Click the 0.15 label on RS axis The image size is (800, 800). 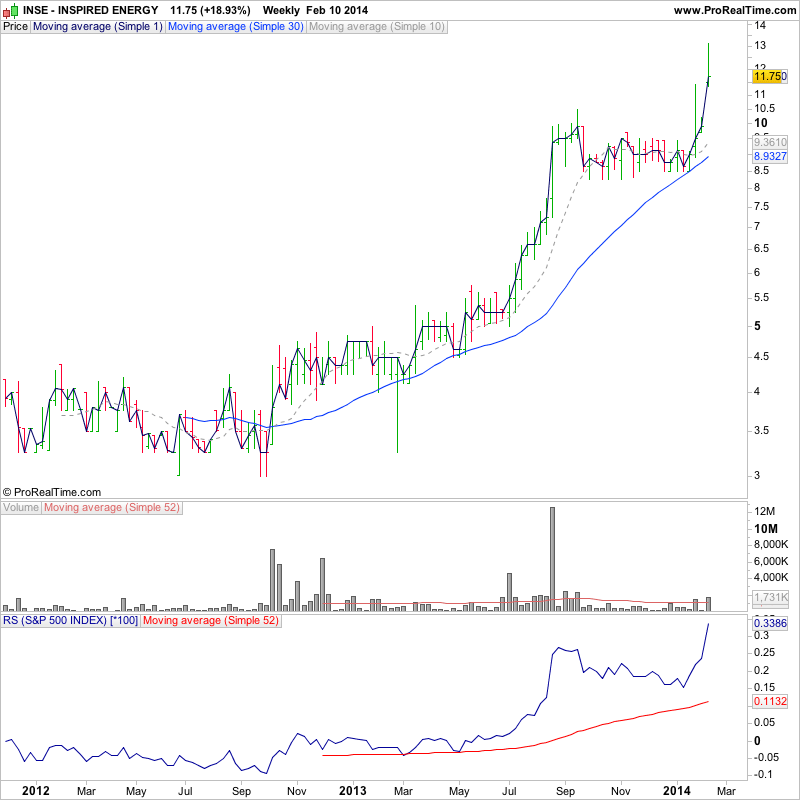763,687
